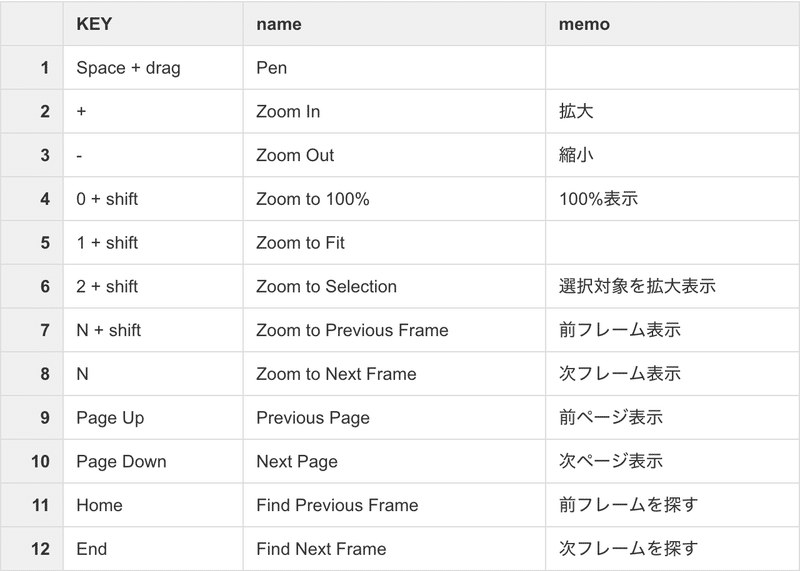Image resolution: width=800 pixels, height=571 pixels.
Task: Click the 'Page Up' key cell
Action: tap(153, 417)
